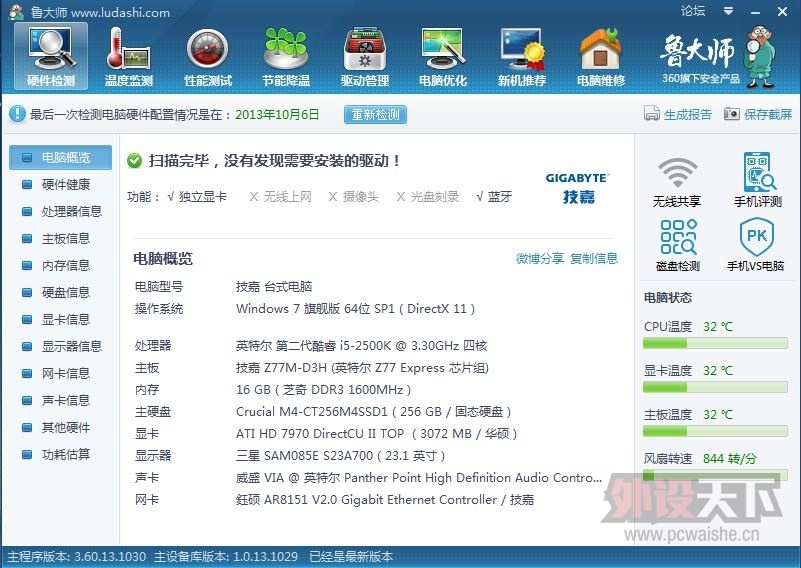Open the 磁盘检测 disk check tool
Viewport: 801px width, 568px height.
(677, 245)
